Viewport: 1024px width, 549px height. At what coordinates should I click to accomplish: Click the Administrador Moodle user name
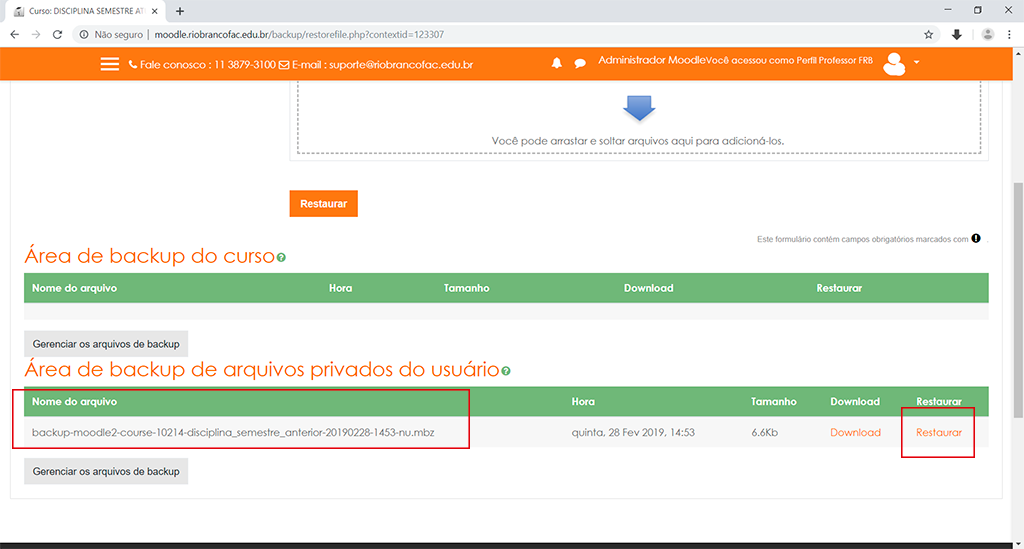coord(652,60)
